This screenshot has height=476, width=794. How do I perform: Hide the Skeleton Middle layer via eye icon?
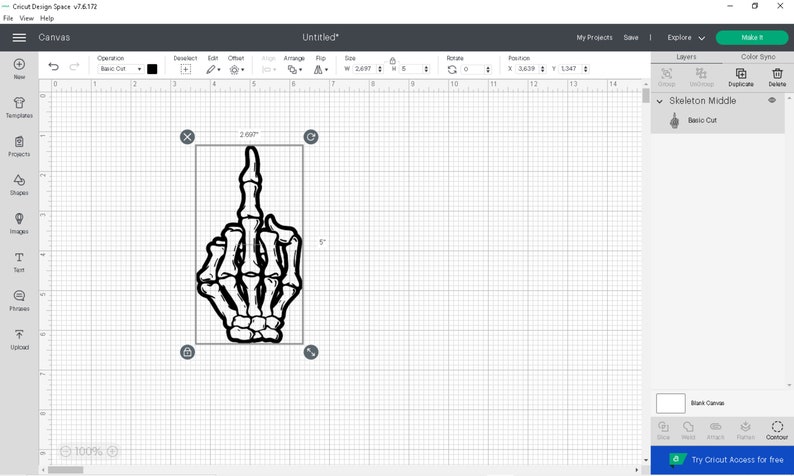tap(772, 101)
